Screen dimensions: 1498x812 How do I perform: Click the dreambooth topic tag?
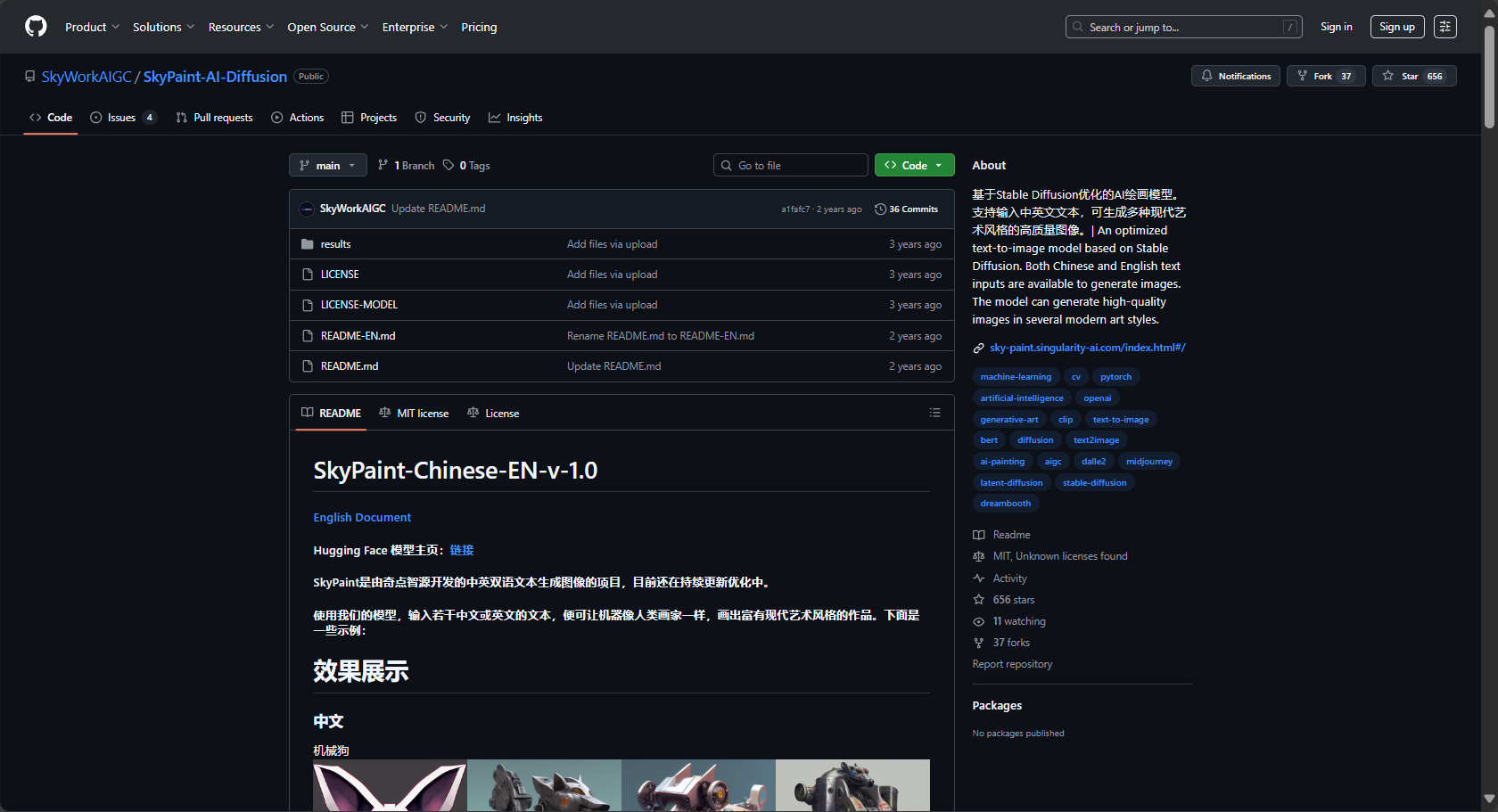1006,504
